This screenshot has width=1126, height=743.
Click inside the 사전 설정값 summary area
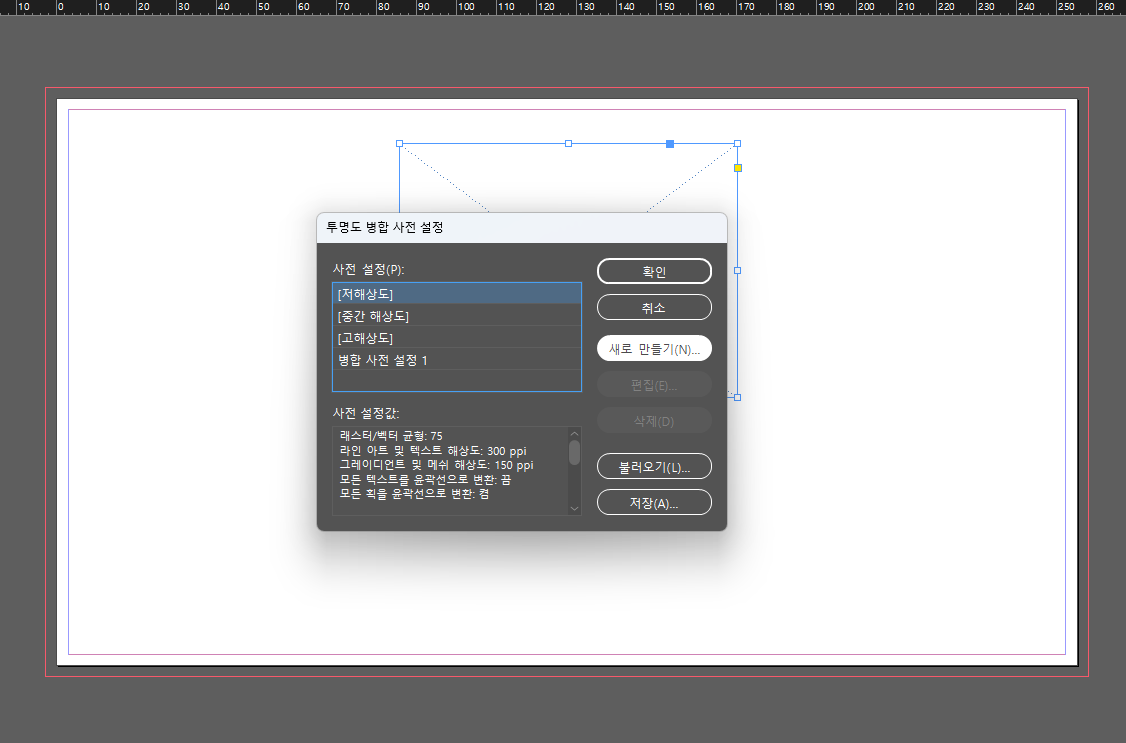(450, 470)
